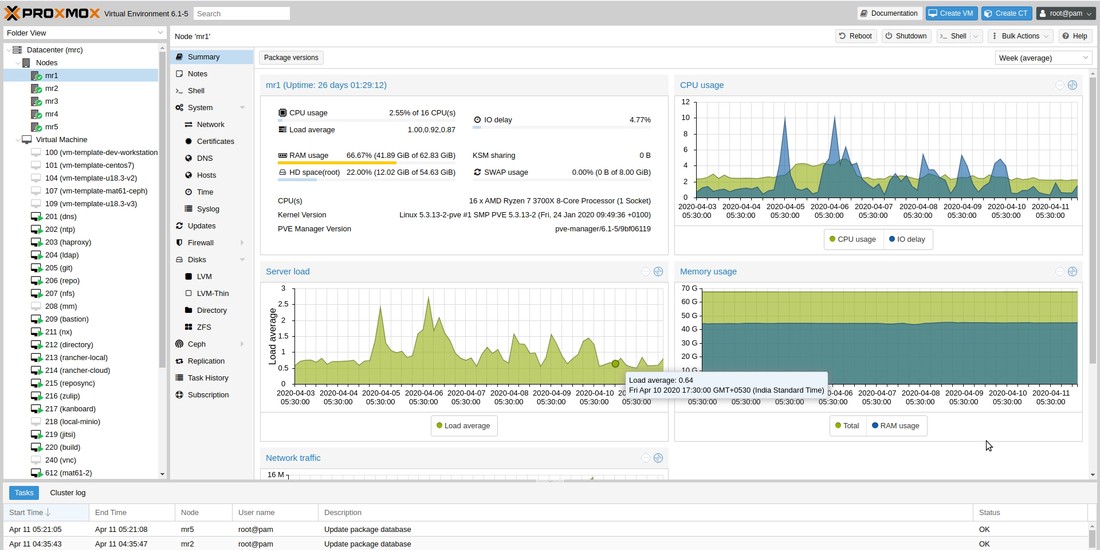
Task: Click the DNS globe icon
Action: (x=189, y=159)
